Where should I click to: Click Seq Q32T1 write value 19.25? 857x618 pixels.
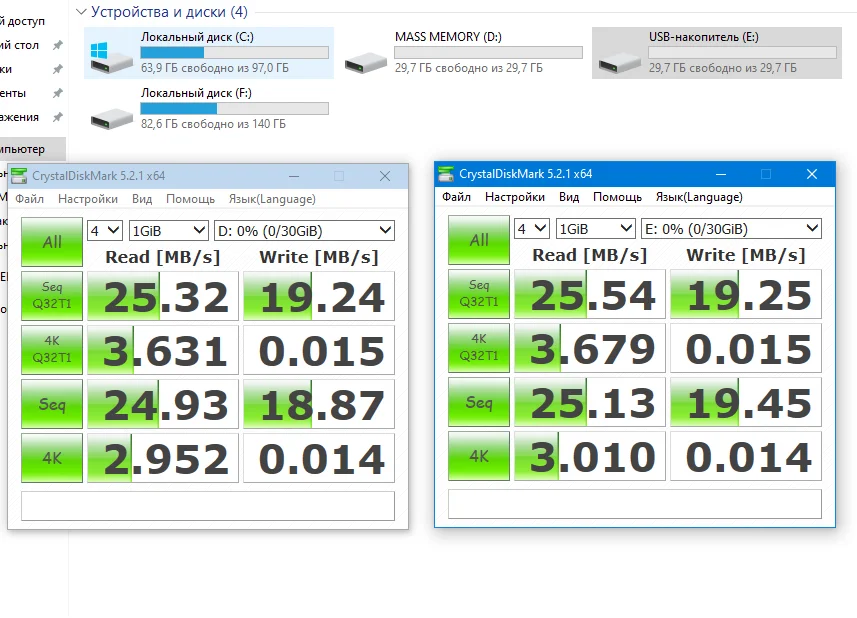[x=746, y=293]
